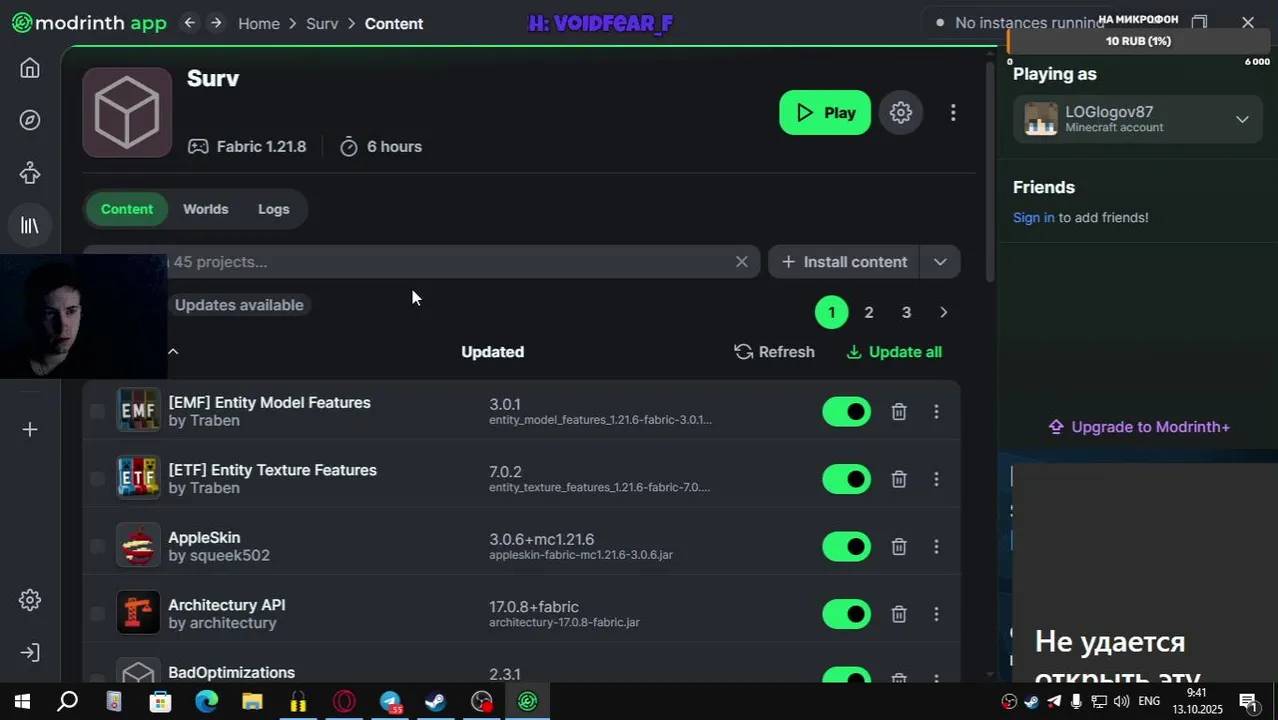Click the donation goal progress bar
Screen dimensions: 1278x720
pyautogui.click(x=1139, y=41)
